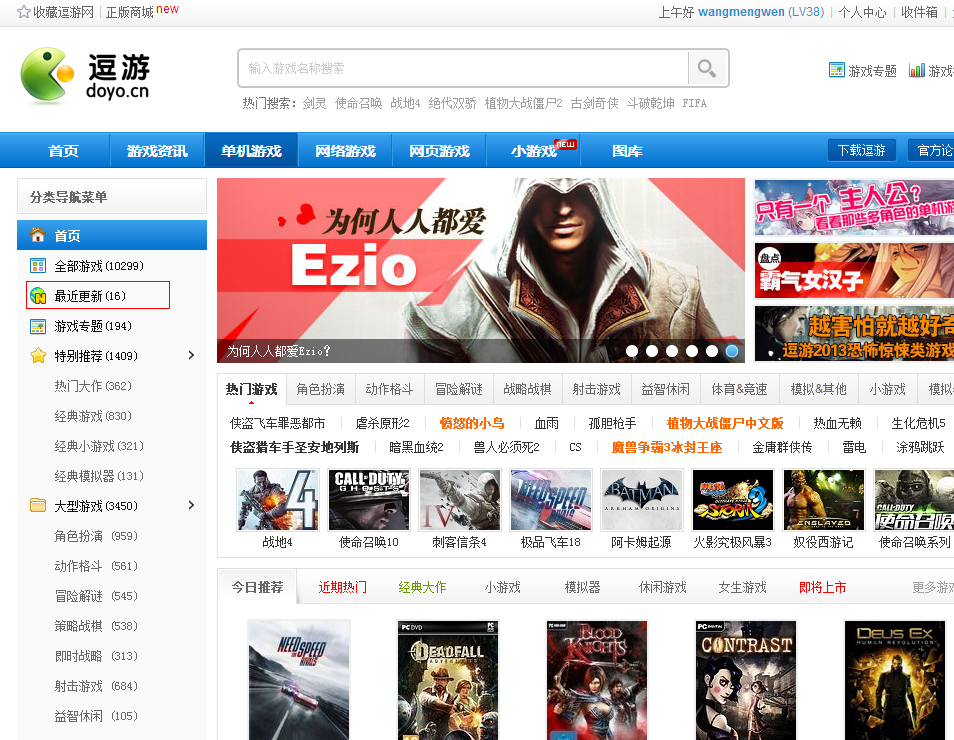Switch to 即将上市 tab

(x=823, y=587)
